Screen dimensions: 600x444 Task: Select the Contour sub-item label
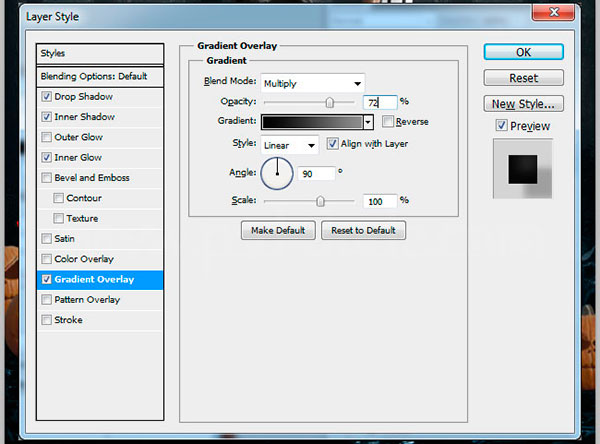(84, 198)
